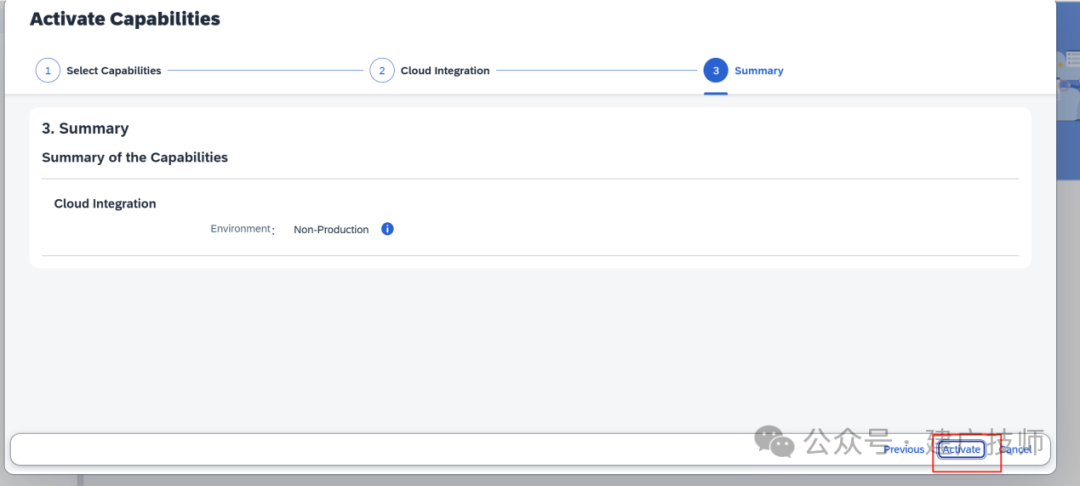Screen dimensions: 1080x486
Task: Click the info icon beside Non-Production
Action: [x=387, y=229]
